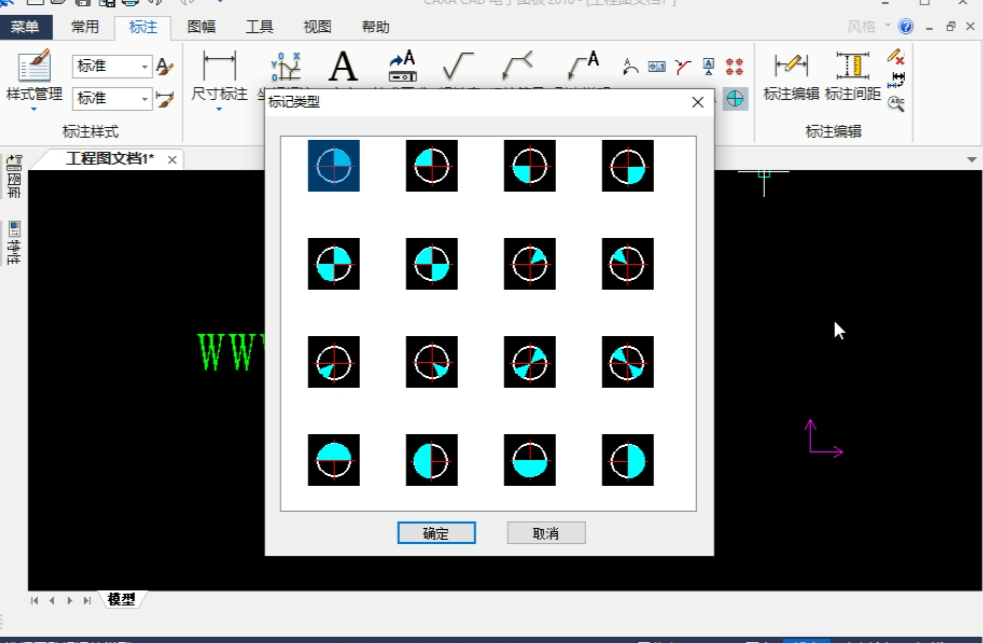This screenshot has width=983, height=643.
Task: Open the 帮助 ribbon tab
Action: (x=376, y=27)
